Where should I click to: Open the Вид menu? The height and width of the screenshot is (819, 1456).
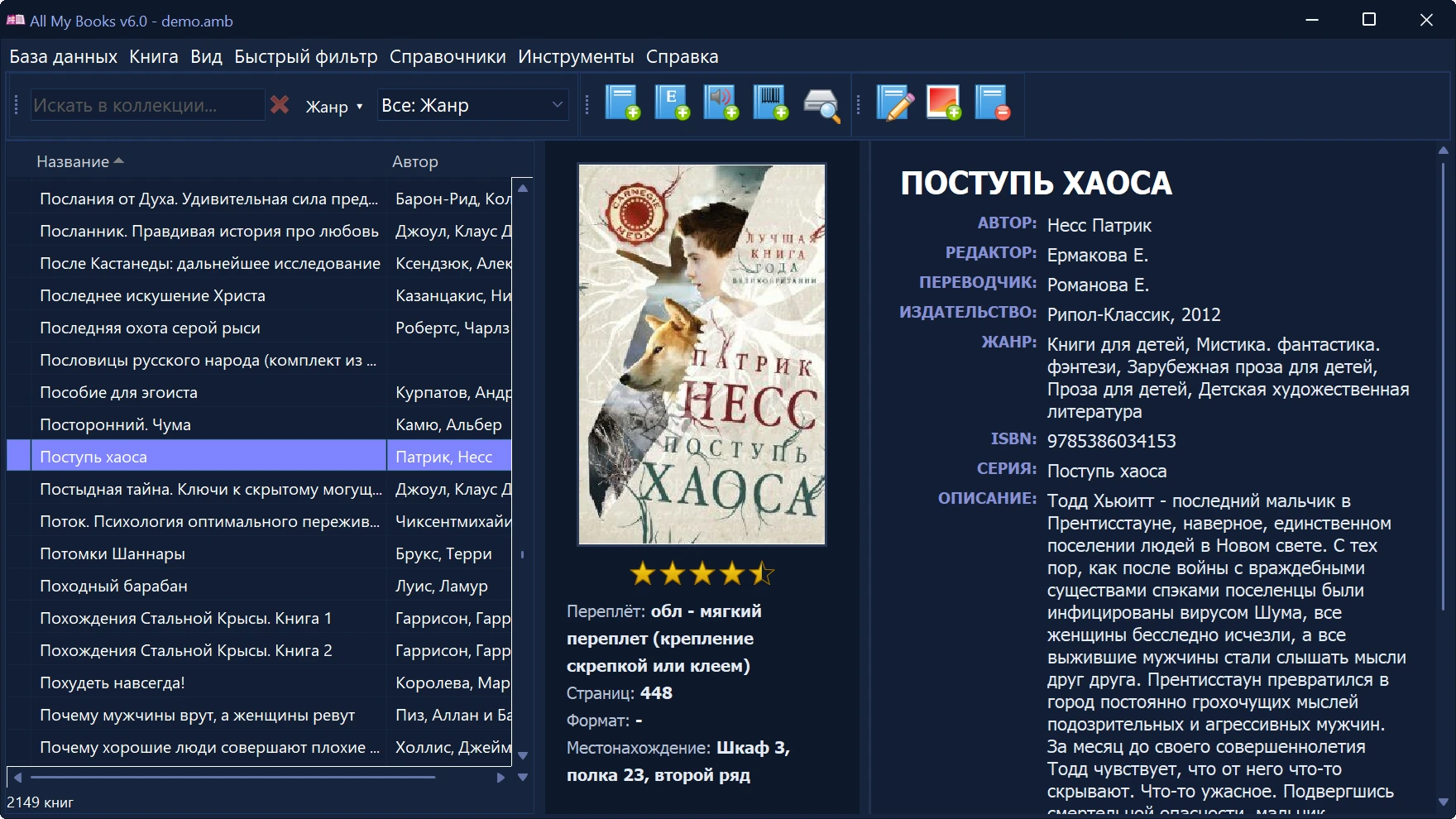[206, 57]
